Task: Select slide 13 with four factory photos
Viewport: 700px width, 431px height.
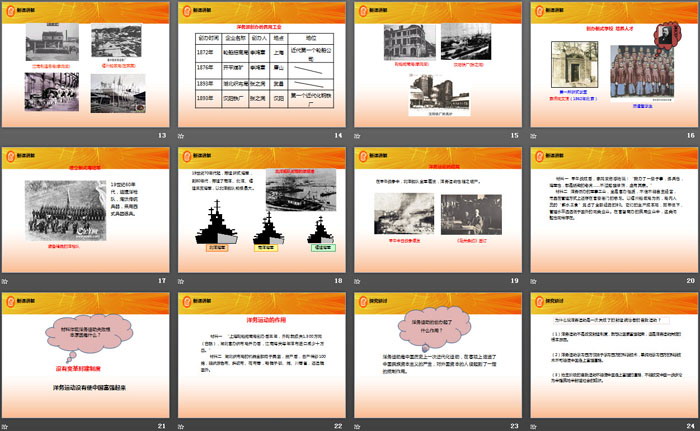Action: [85, 65]
